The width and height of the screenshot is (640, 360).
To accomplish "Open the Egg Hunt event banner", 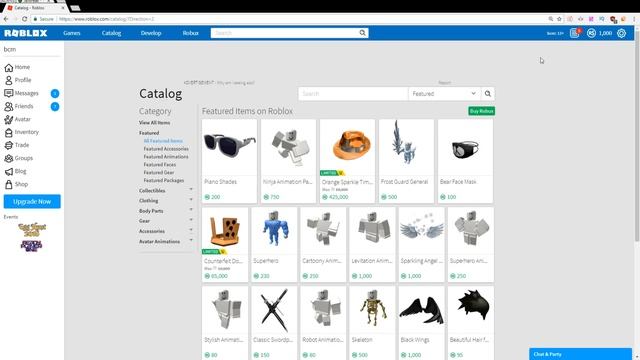I will [x=32, y=230].
